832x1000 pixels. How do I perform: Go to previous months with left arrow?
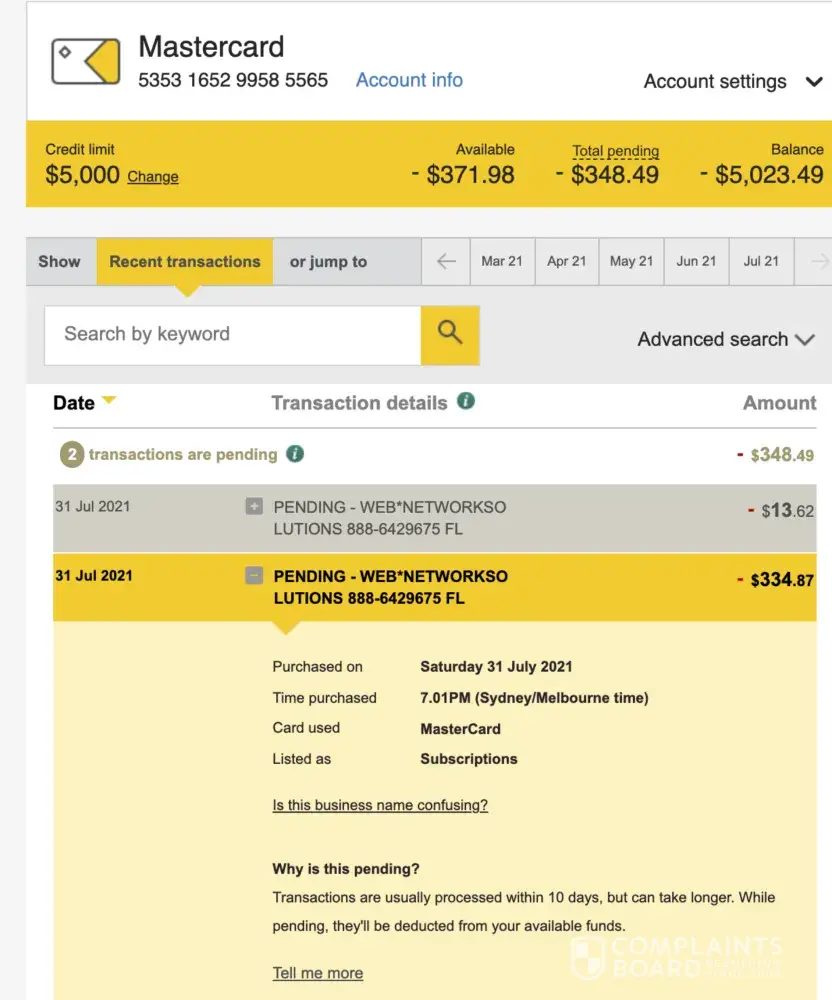[x=446, y=262]
